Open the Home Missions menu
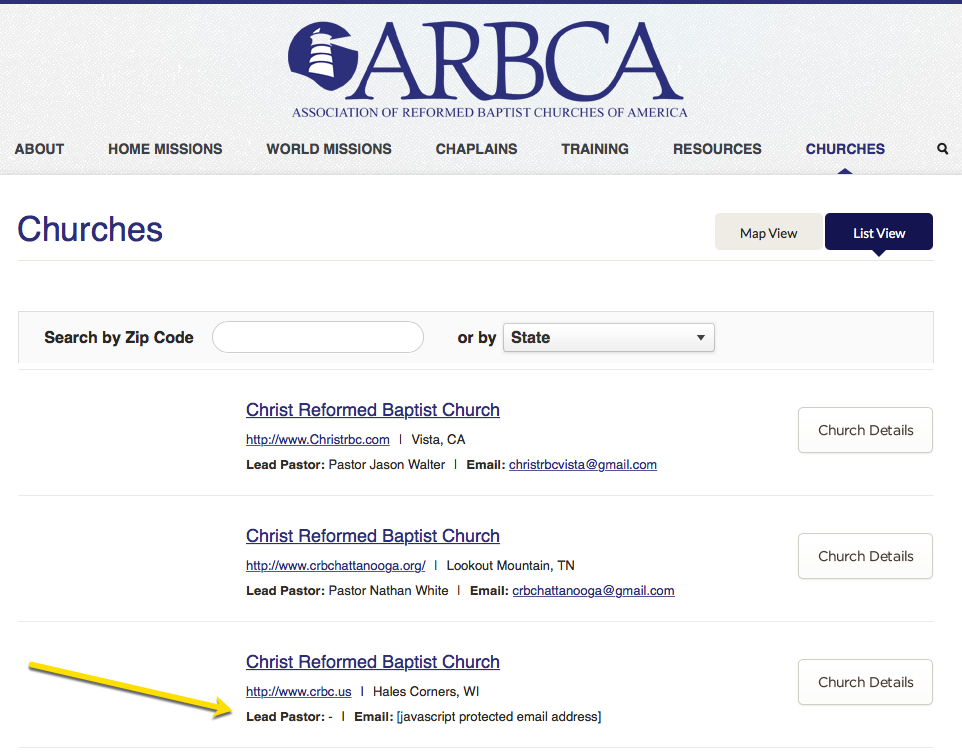 [x=165, y=149]
